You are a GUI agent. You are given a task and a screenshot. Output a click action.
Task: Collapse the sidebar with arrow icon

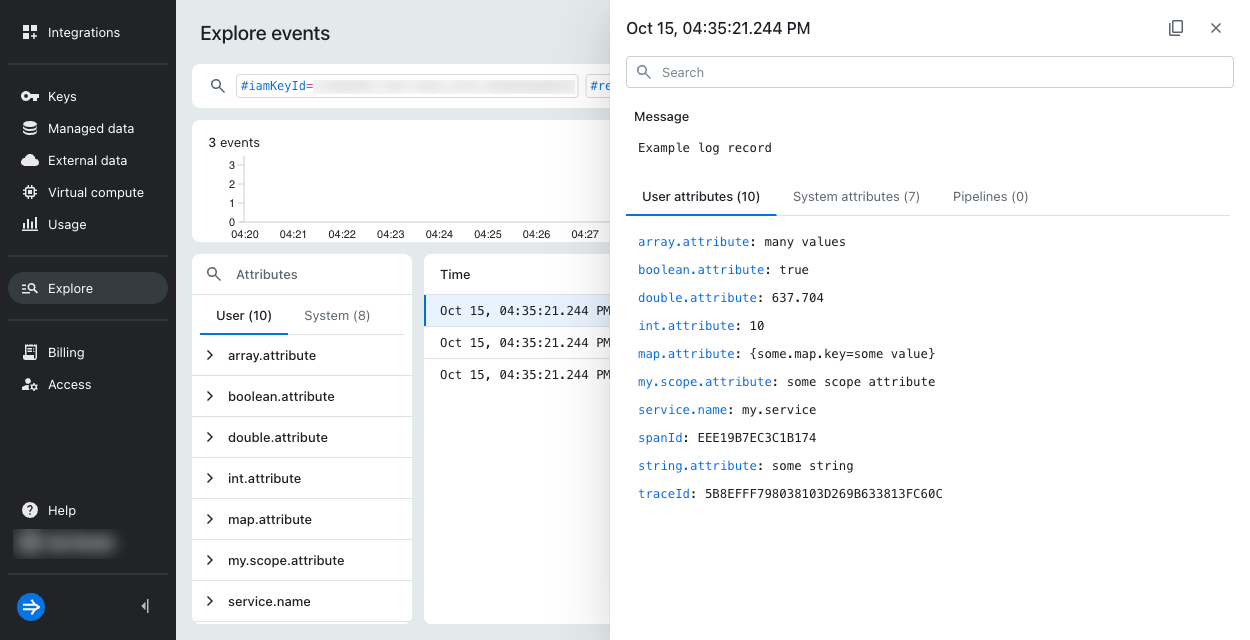pos(145,606)
